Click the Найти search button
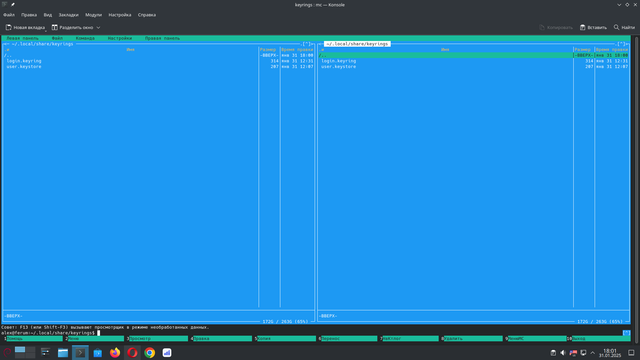The image size is (640, 360). pos(624,27)
